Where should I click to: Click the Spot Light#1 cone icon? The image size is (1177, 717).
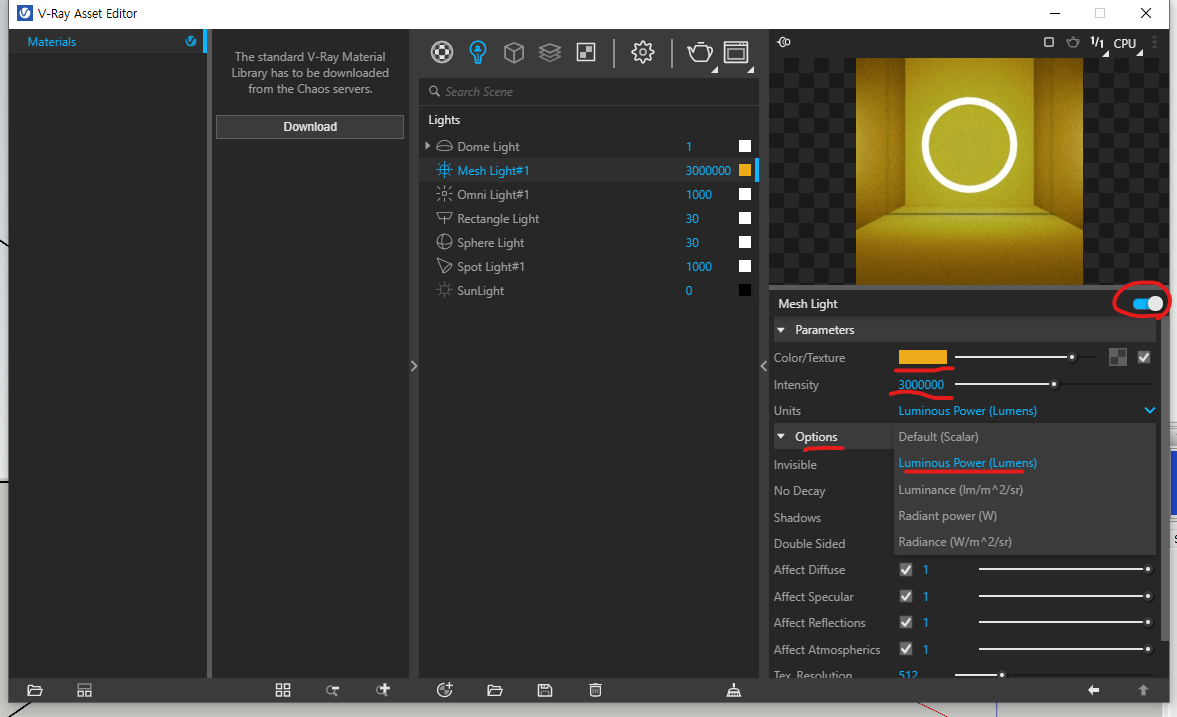tap(444, 267)
